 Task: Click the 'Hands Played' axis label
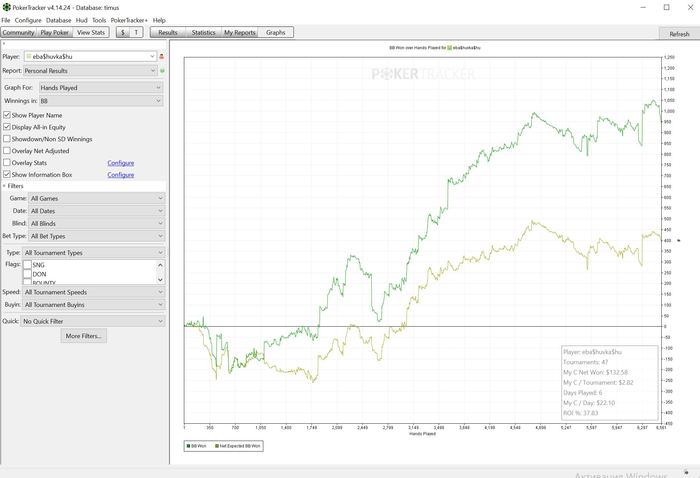(422, 433)
